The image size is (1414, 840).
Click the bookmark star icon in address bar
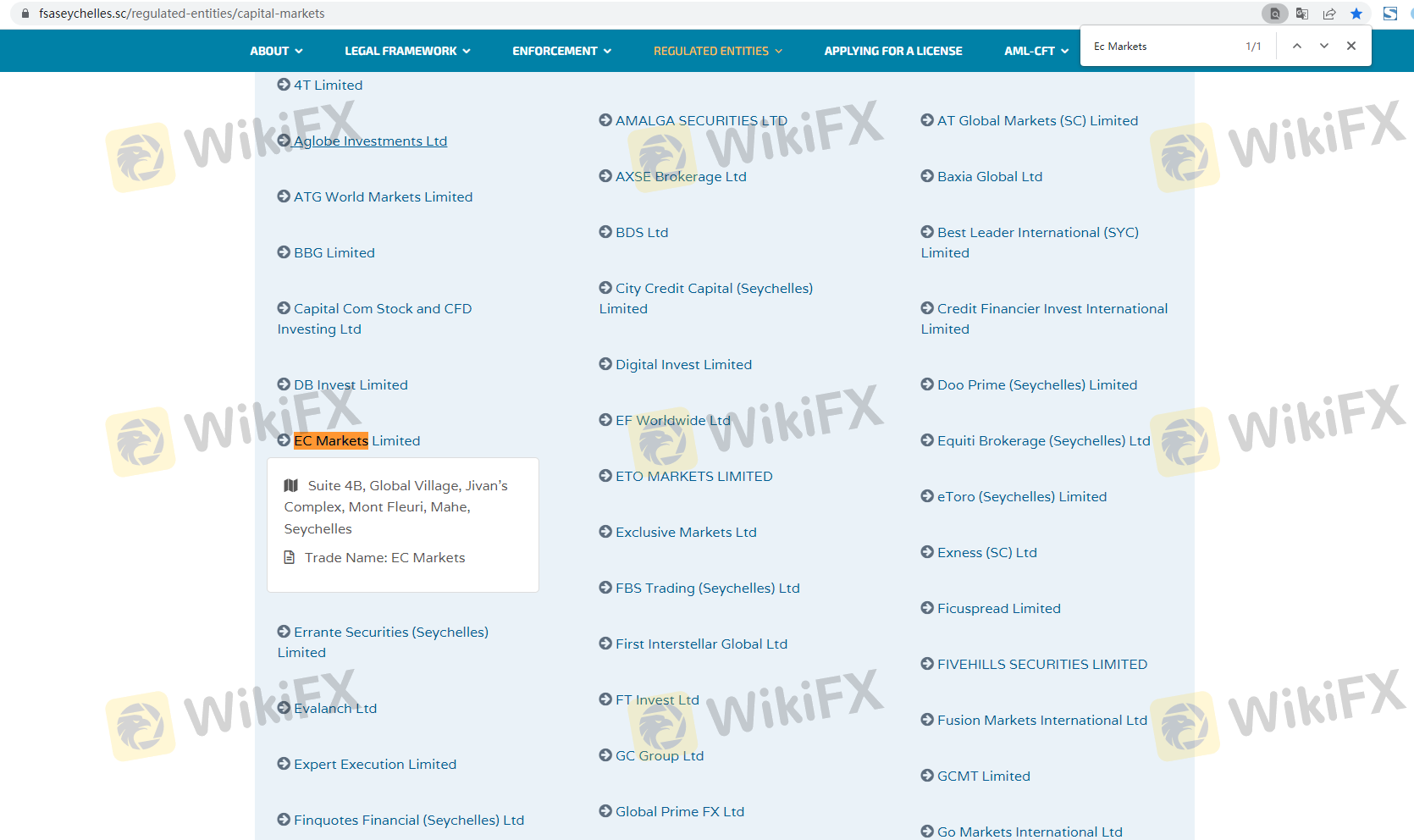click(x=1356, y=14)
